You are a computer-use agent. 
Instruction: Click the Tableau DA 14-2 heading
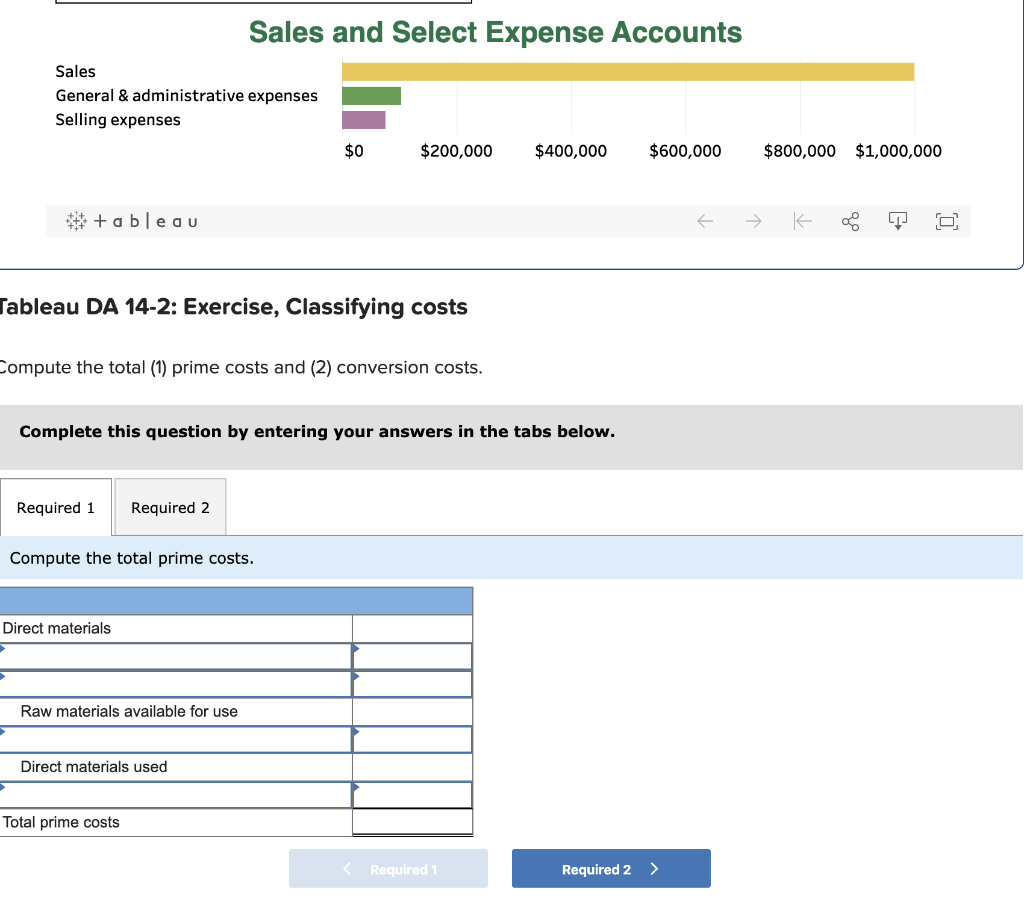pyautogui.click(x=232, y=306)
